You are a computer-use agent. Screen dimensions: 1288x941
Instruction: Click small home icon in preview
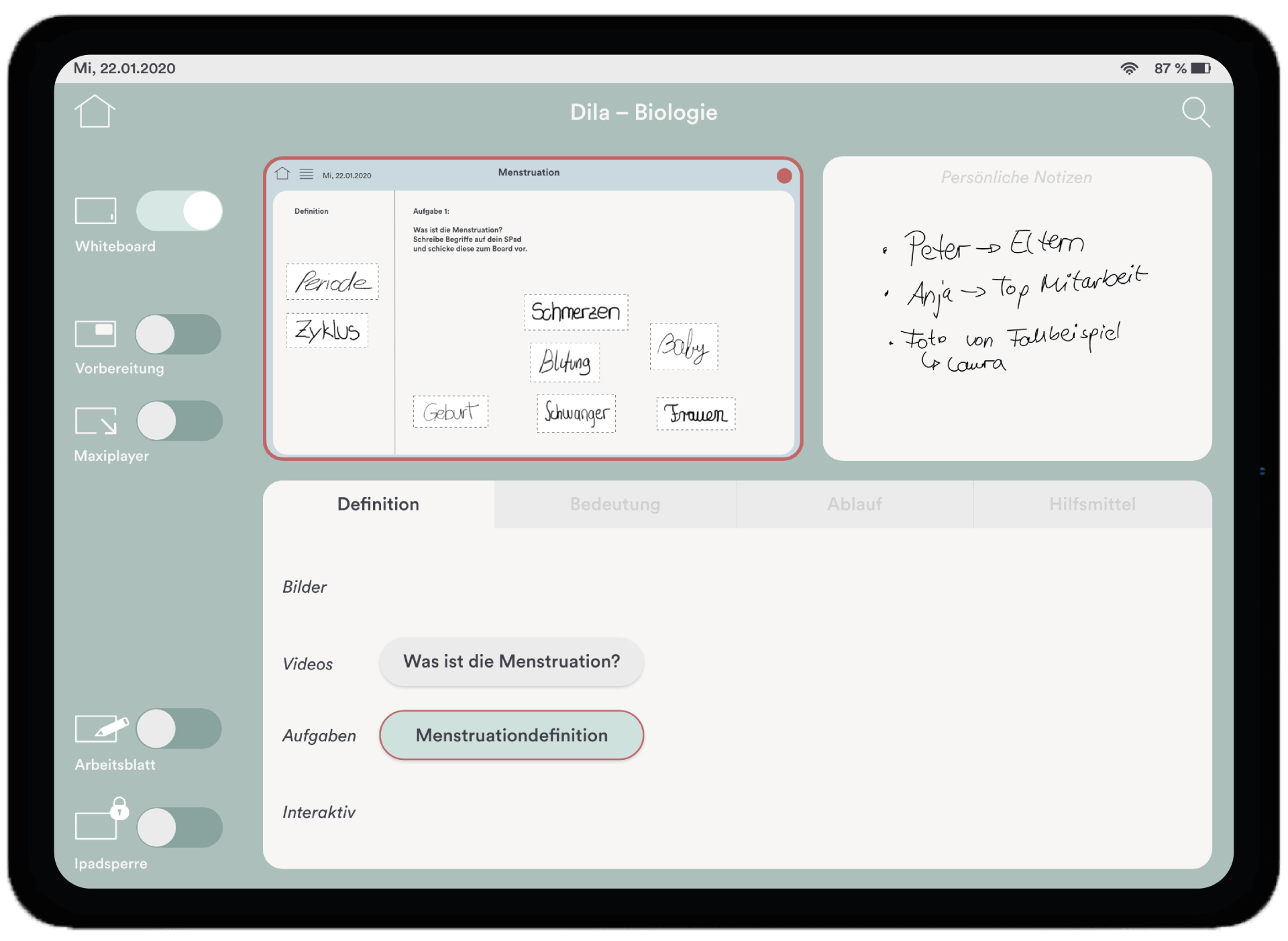[282, 174]
